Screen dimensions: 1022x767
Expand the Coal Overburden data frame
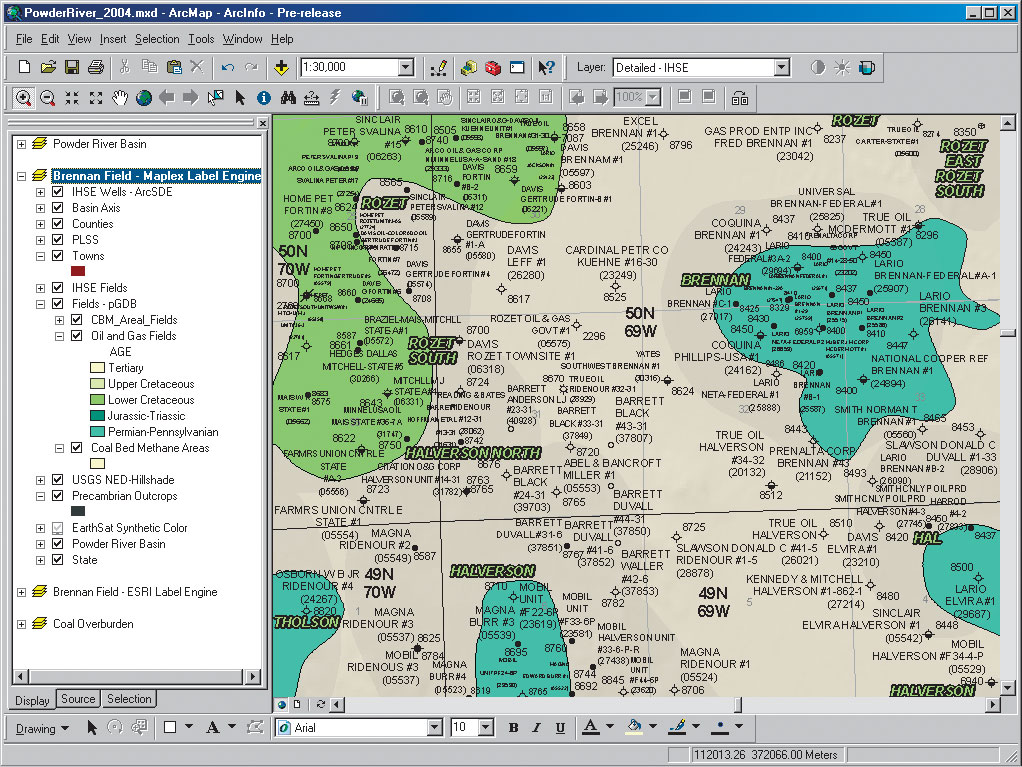click(x=22, y=624)
